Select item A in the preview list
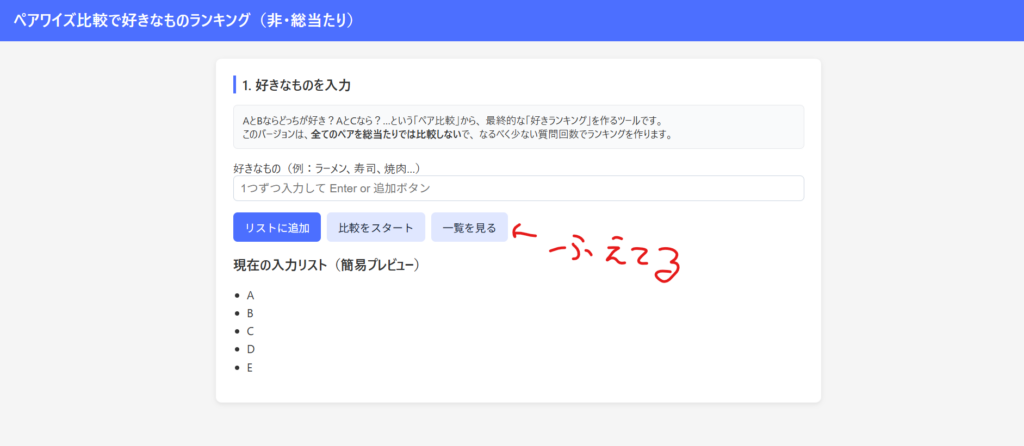1024x446 pixels. (x=250, y=296)
